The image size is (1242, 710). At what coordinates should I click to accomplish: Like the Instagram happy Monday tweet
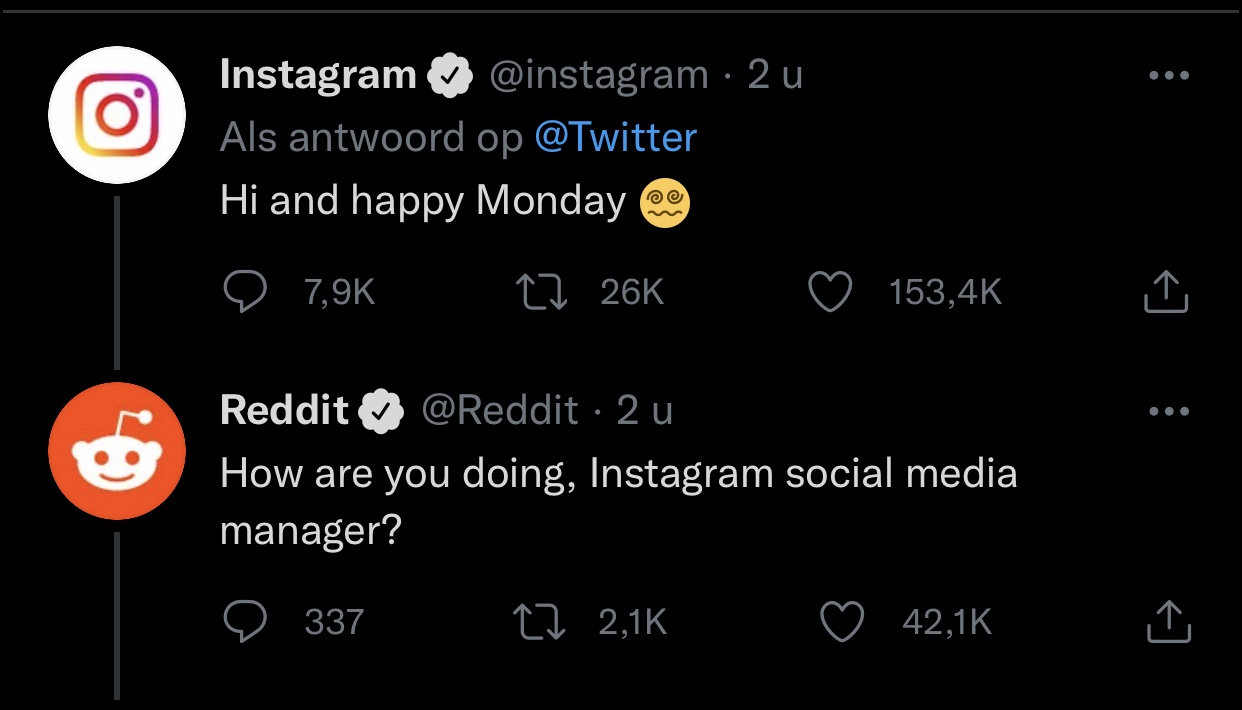point(830,292)
